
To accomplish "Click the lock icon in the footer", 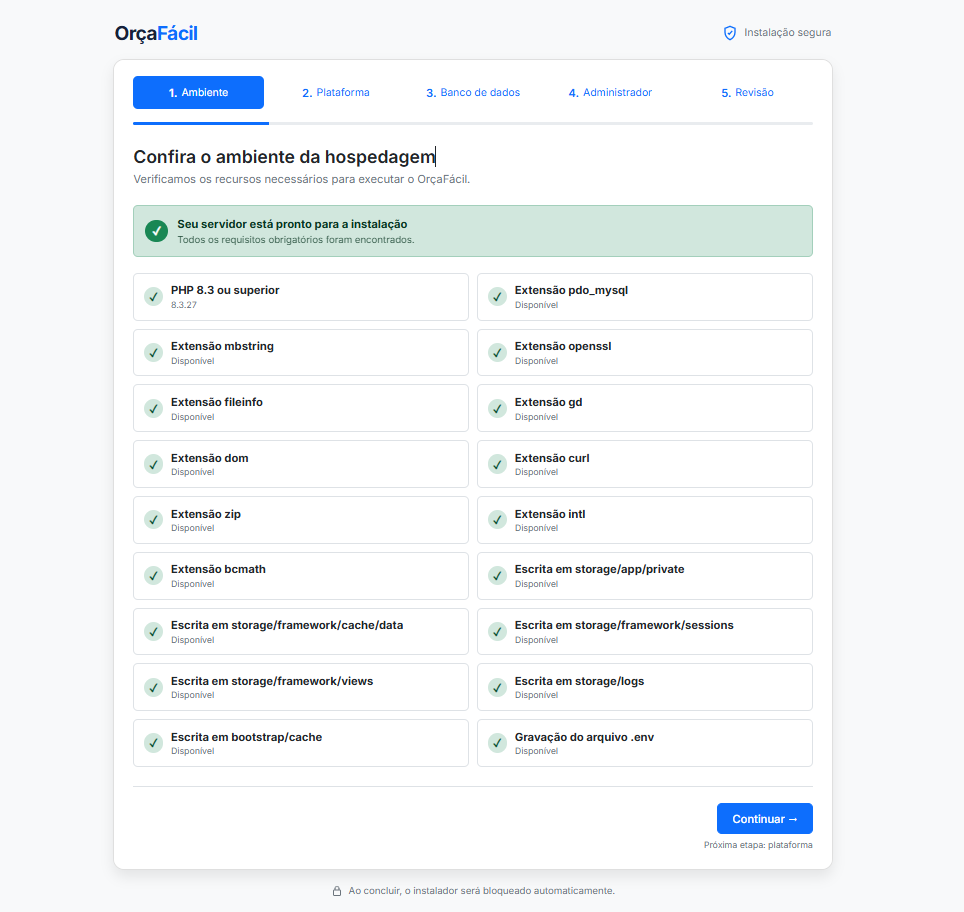I will (337, 890).
